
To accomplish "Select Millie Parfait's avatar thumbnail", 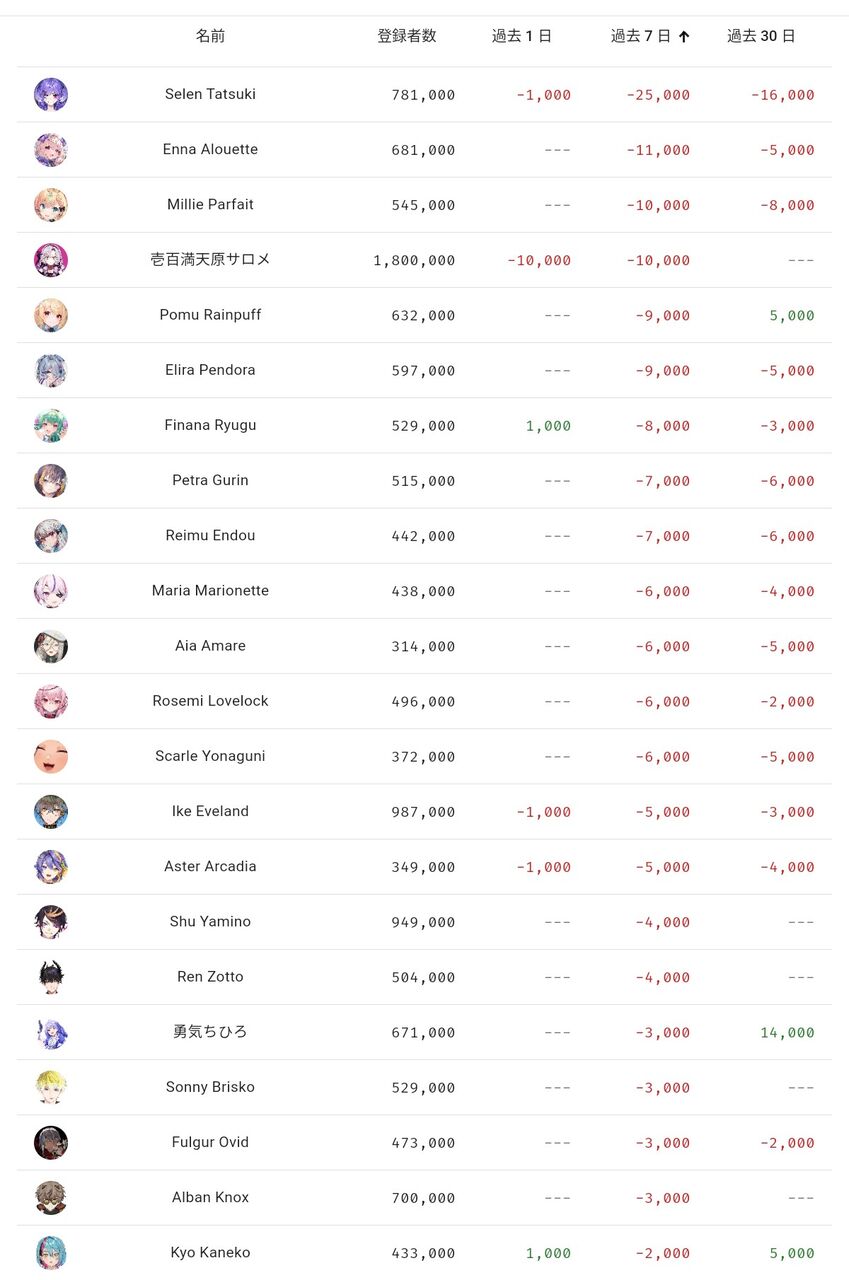I will [51, 205].
